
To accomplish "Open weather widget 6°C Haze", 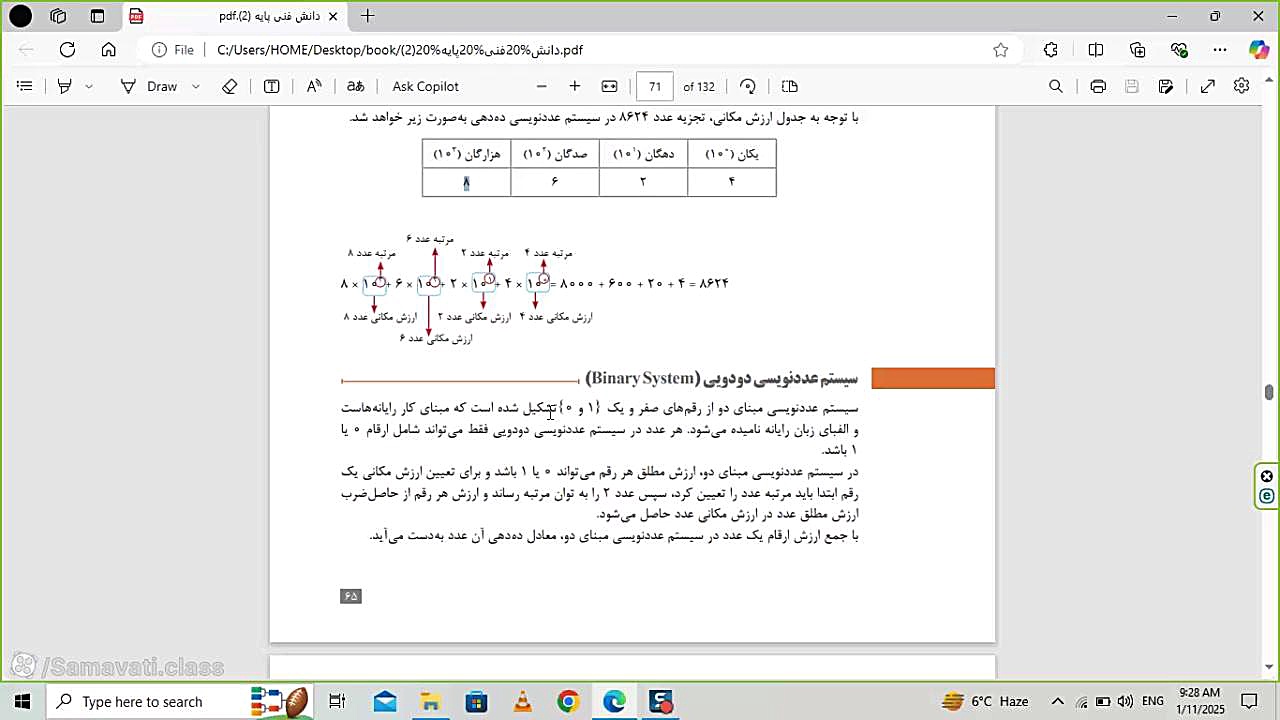I will point(985,702).
